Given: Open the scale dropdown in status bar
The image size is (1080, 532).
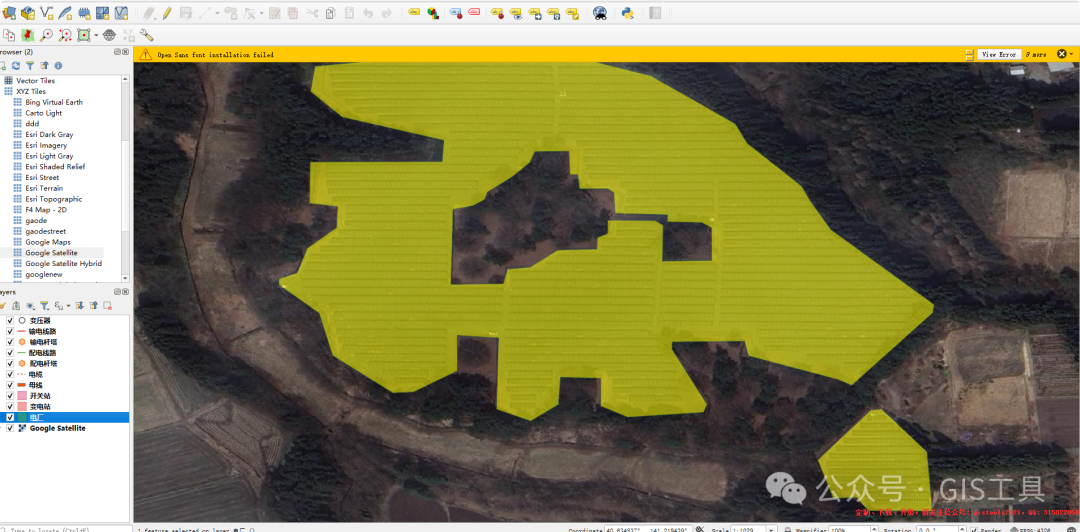Looking at the screenshot, I should [769, 529].
